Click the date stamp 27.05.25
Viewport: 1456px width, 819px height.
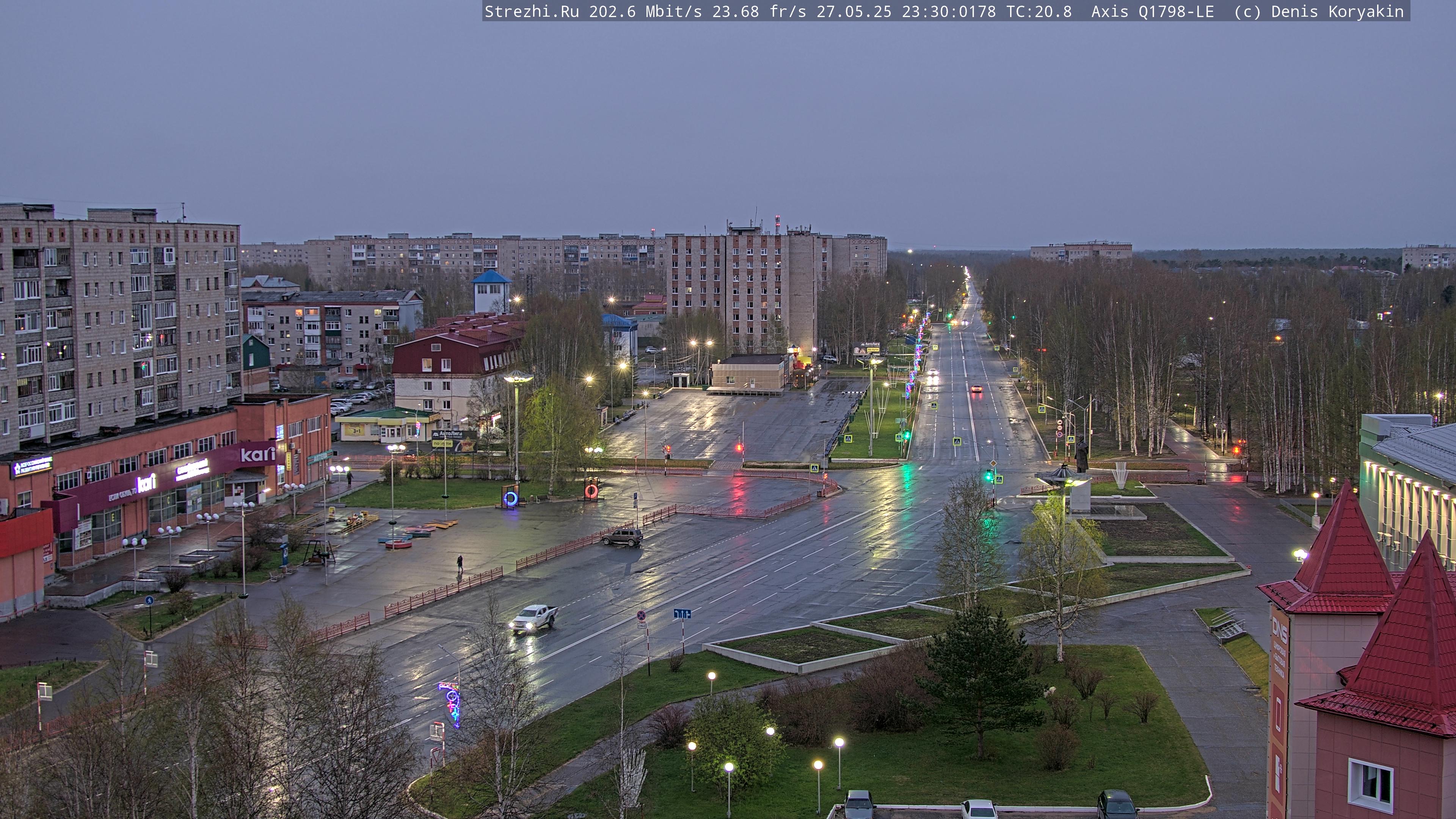854,11
